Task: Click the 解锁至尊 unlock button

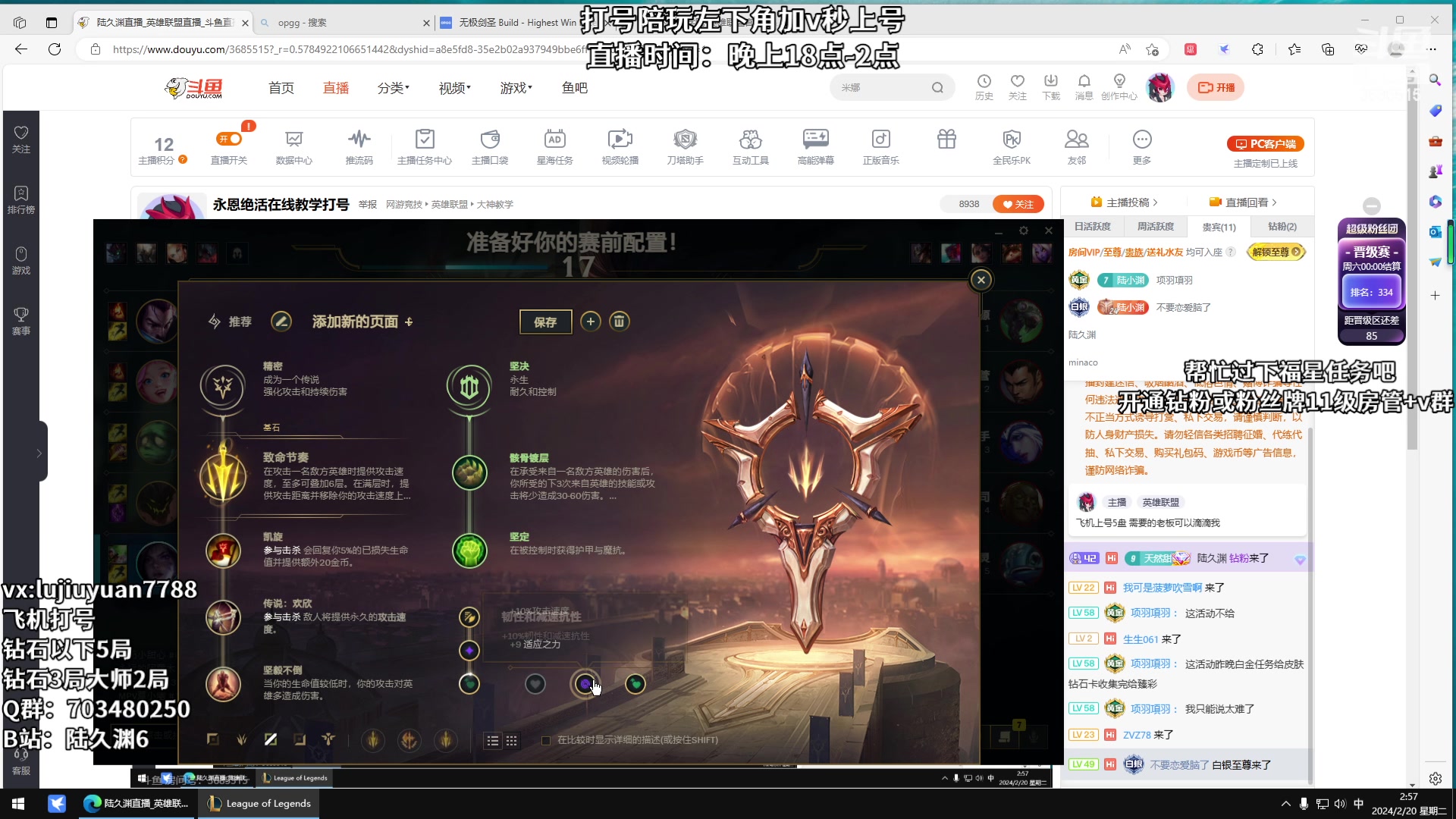Action: (x=1276, y=252)
